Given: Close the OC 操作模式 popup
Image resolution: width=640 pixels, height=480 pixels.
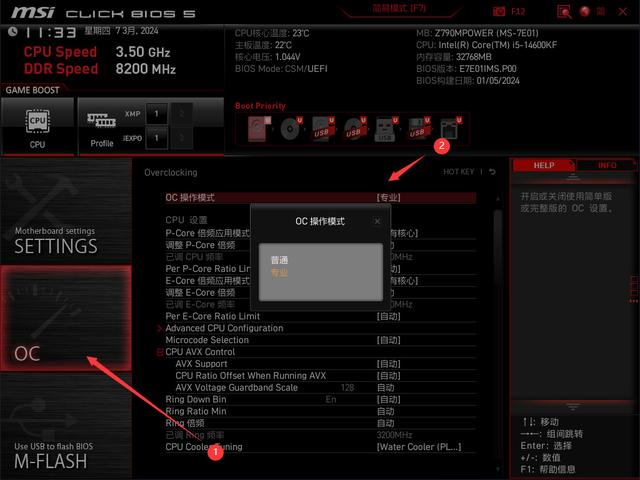Looking at the screenshot, I should click(x=377, y=221).
